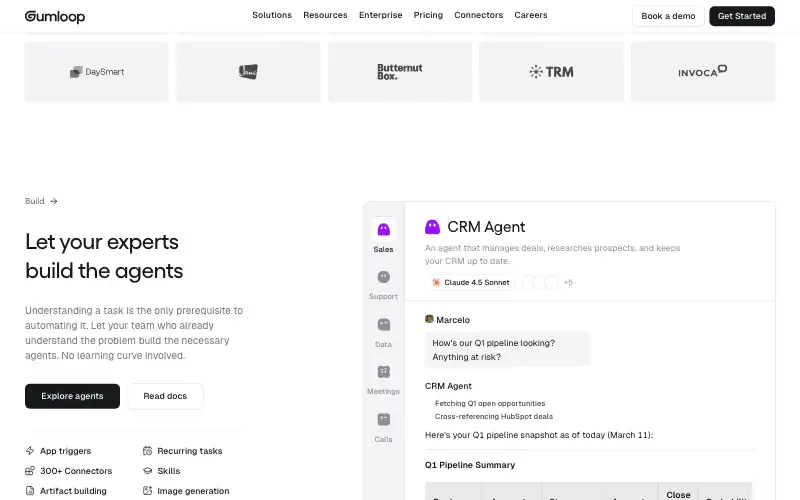Click "Fetching Q1 open opportunities" step
This screenshot has width=800, height=500.
[x=490, y=403]
